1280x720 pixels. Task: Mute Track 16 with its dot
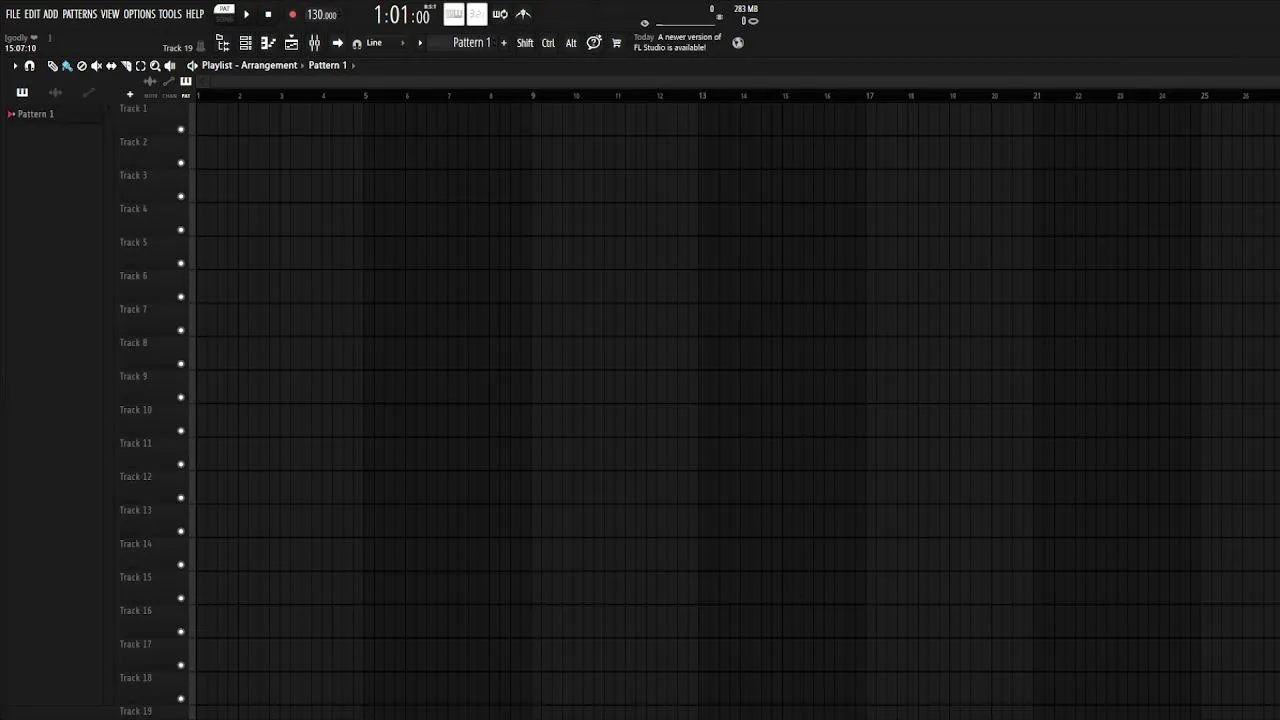[181, 632]
